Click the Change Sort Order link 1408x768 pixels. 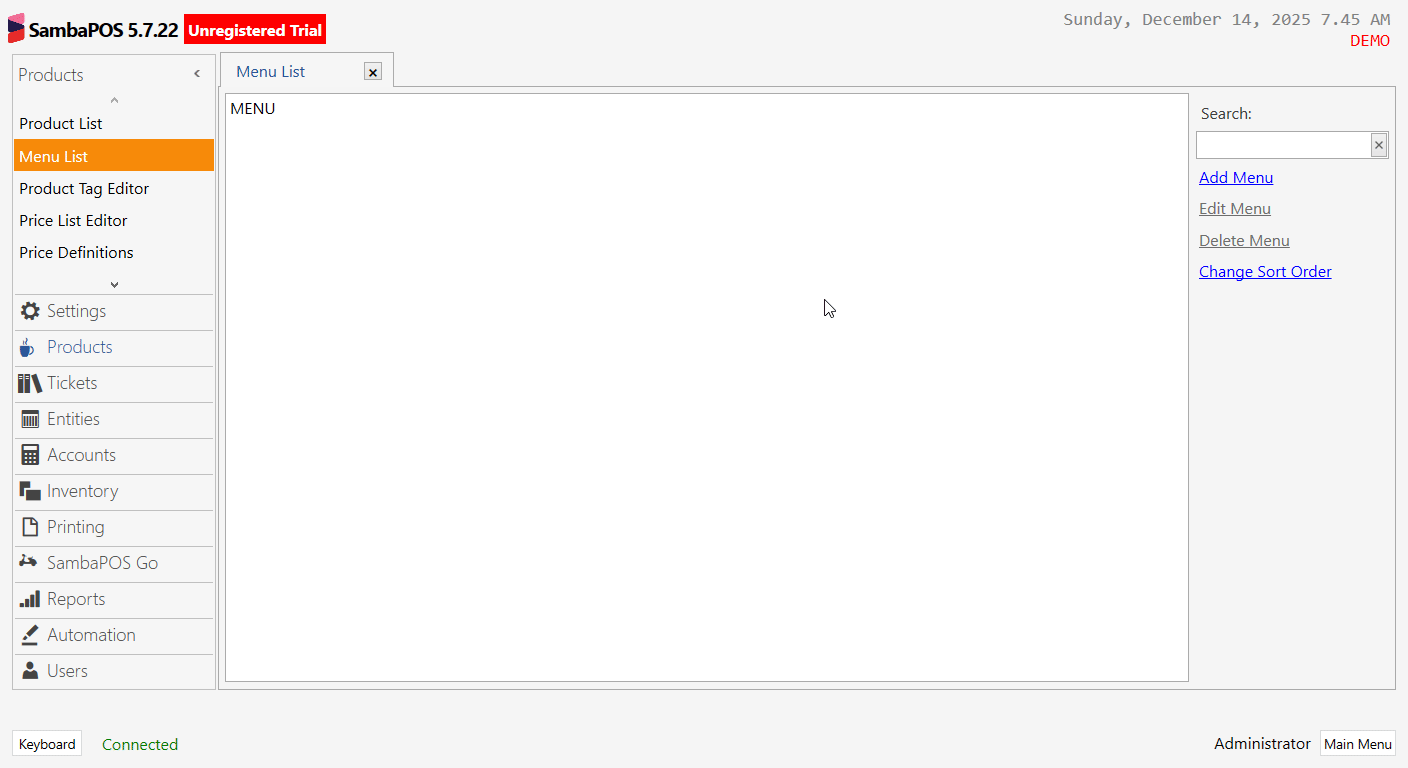tap(1265, 271)
